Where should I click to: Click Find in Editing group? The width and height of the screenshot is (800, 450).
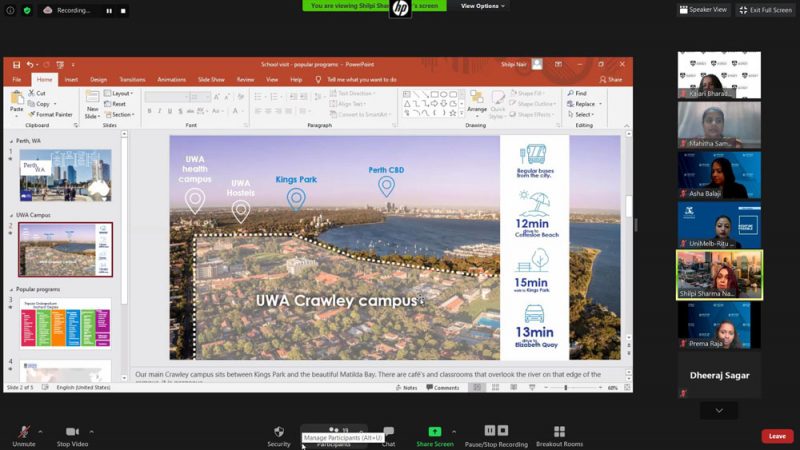(577, 93)
